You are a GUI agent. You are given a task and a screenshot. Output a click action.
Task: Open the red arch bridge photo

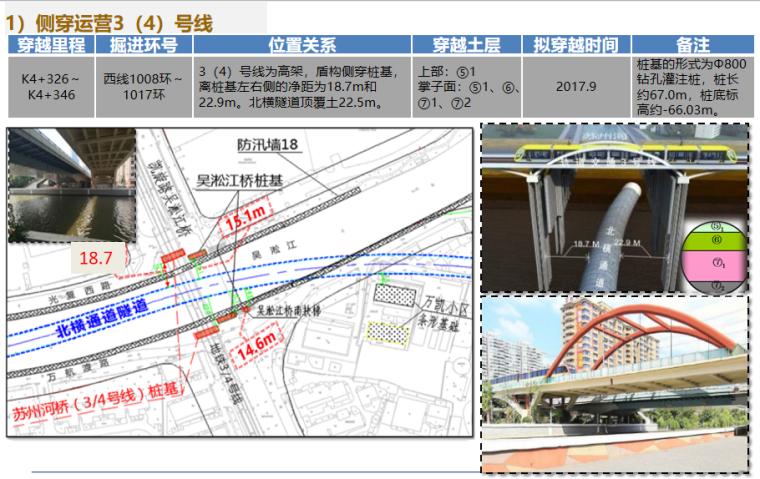pos(614,383)
